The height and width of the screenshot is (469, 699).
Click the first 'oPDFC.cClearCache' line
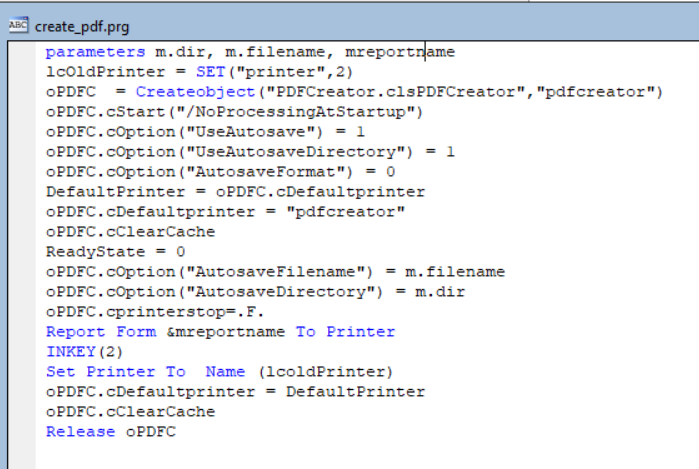click(x=131, y=232)
